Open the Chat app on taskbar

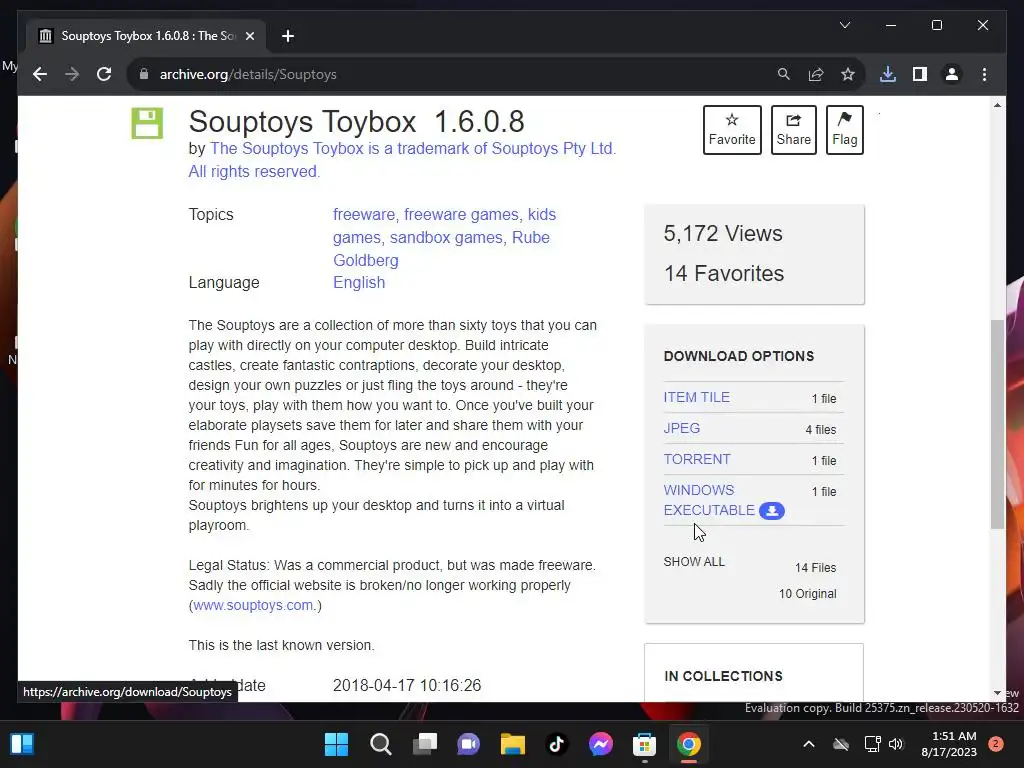tap(468, 744)
